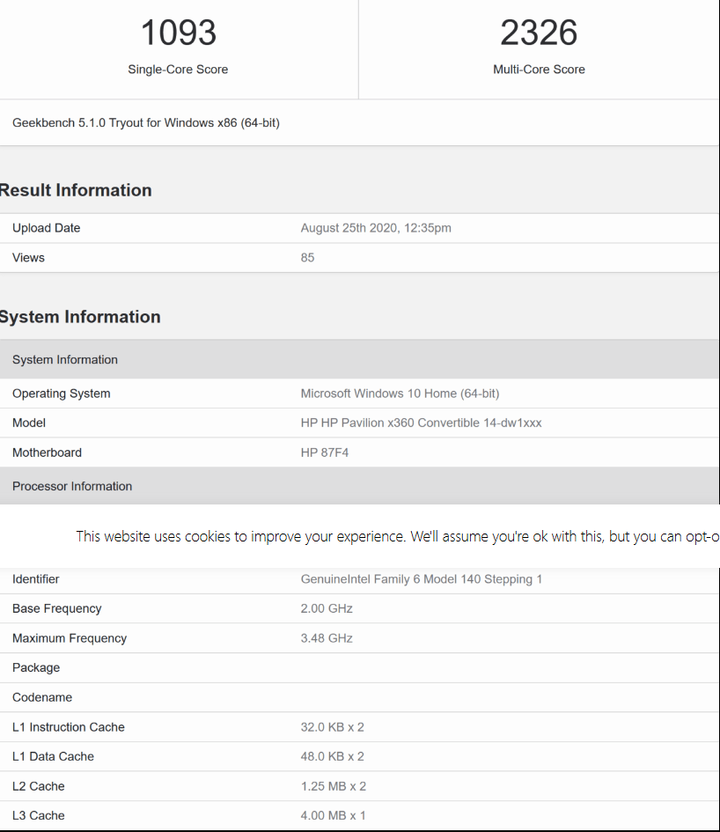Click the Upload Date label
The width and height of the screenshot is (720, 832).
click(x=46, y=228)
